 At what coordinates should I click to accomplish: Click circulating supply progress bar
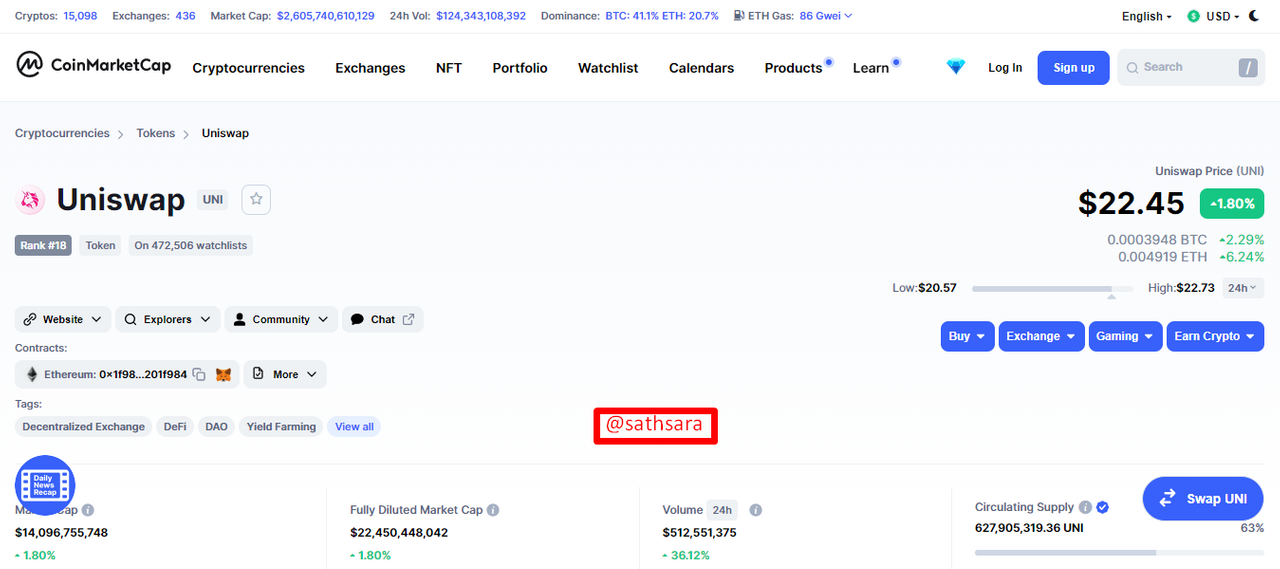pos(1119,552)
